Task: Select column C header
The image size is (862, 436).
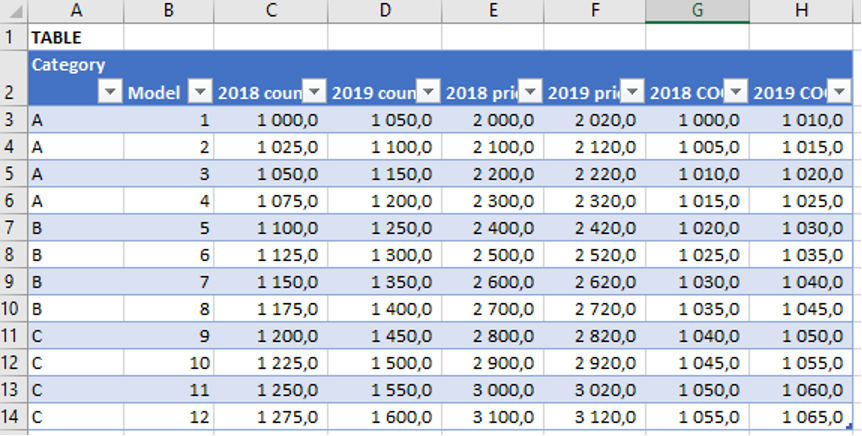Action: coord(271,11)
